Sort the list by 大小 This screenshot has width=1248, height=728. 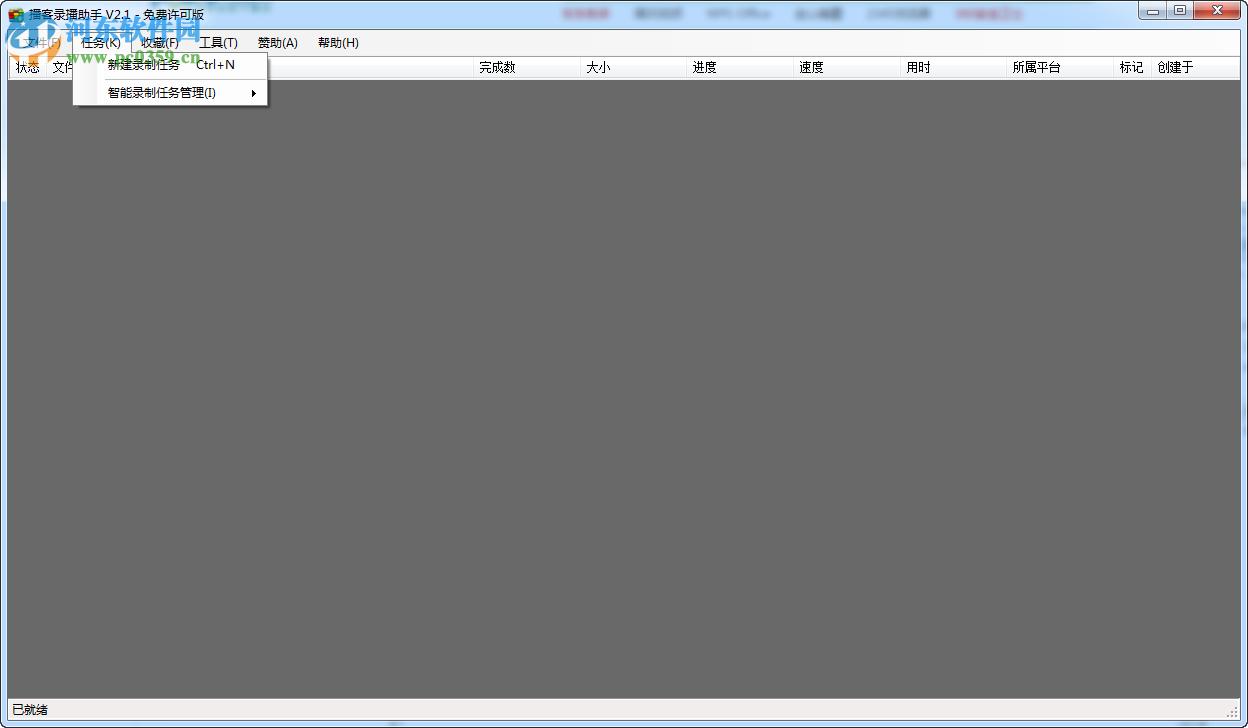(x=599, y=67)
